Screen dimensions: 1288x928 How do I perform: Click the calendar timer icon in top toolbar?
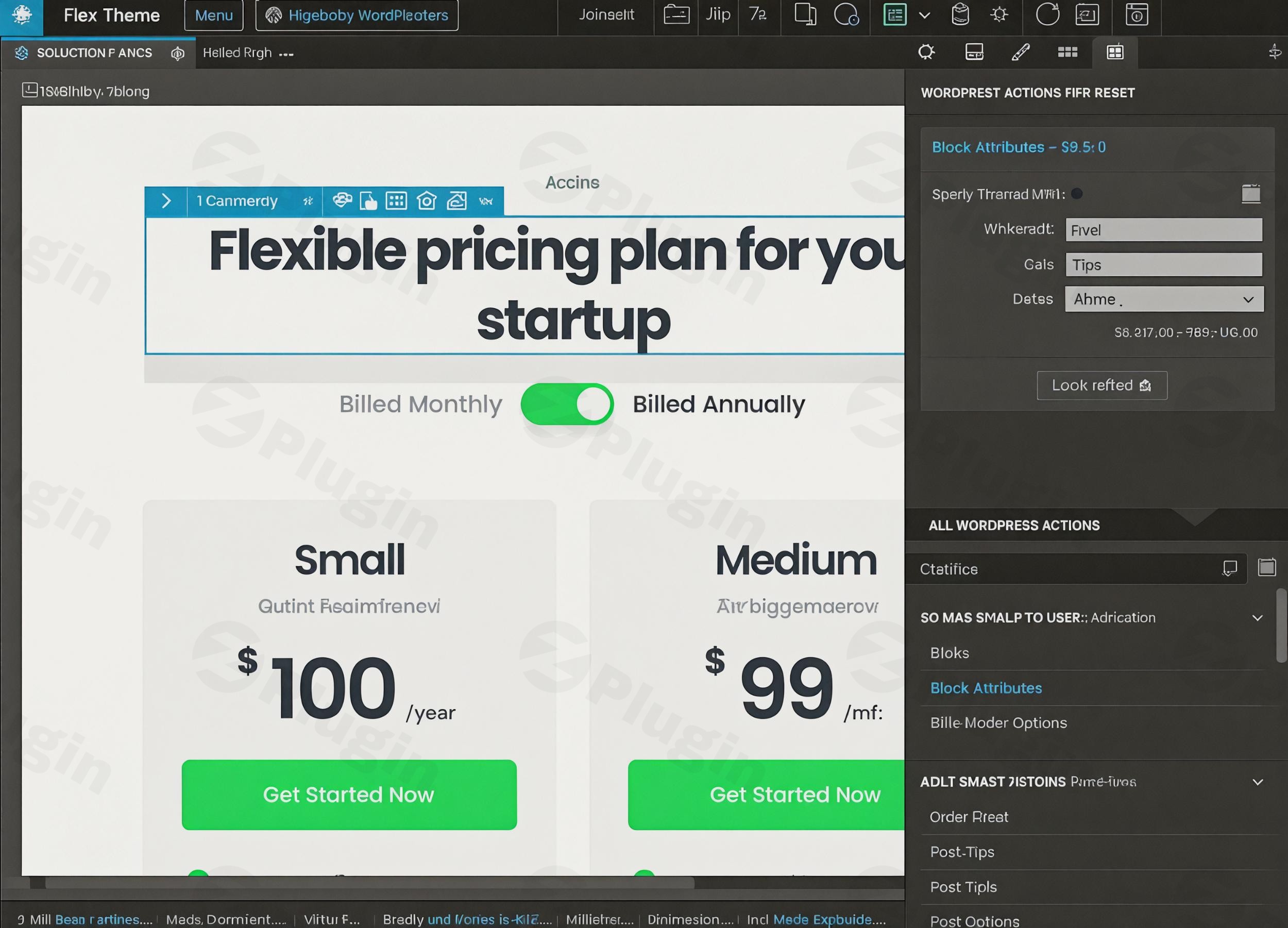point(1137,14)
